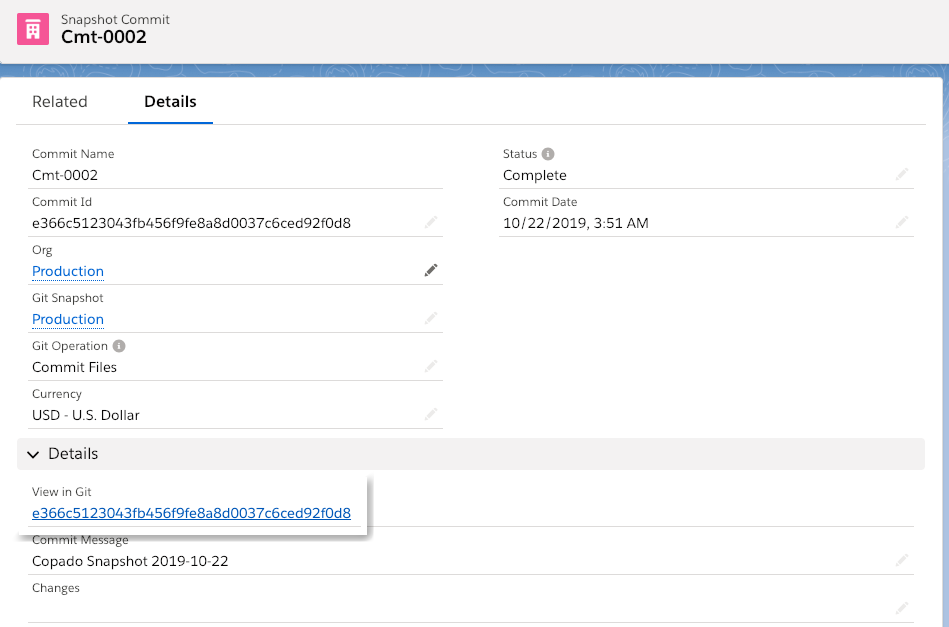Click the Complete status value
Image resolution: width=949 pixels, height=627 pixels.
[x=534, y=175]
